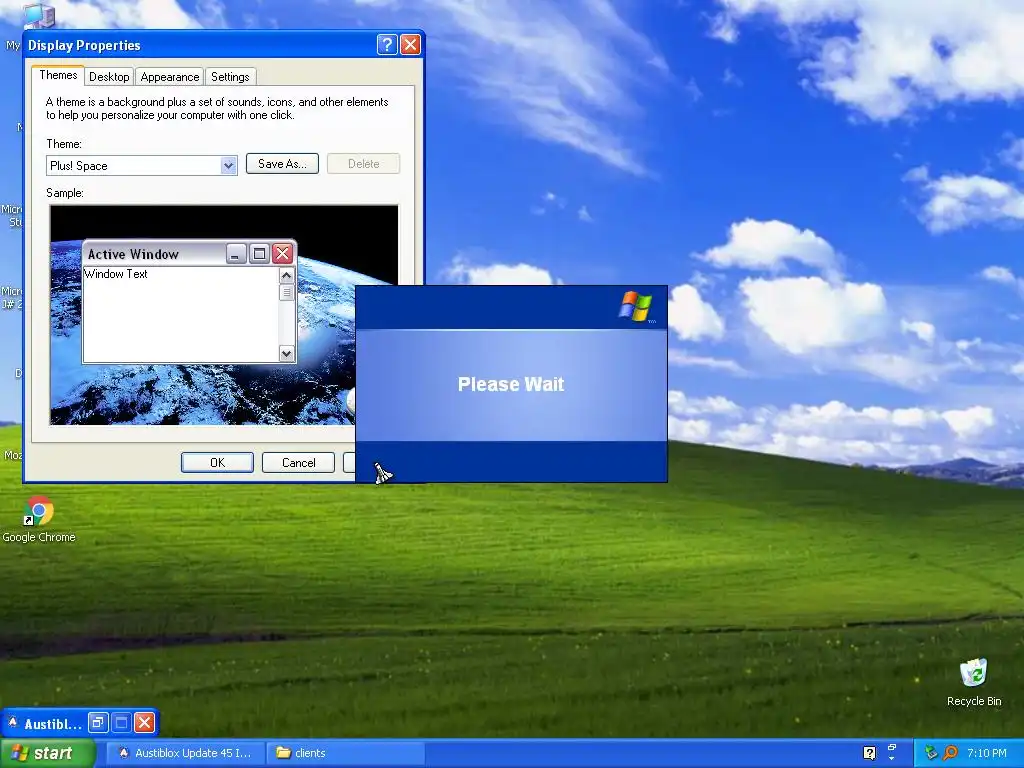This screenshot has width=1024, height=768.
Task: Click the Cancel button in Display Properties
Action: [298, 462]
